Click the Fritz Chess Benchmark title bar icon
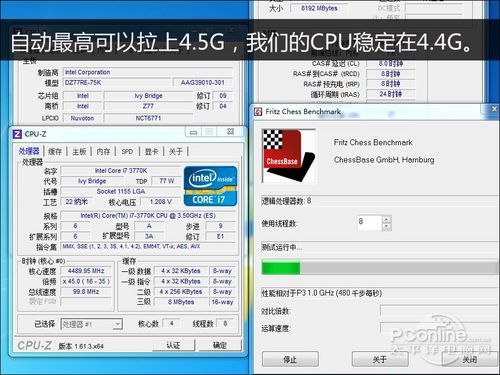This screenshot has width=500, height=375. click(x=258, y=112)
